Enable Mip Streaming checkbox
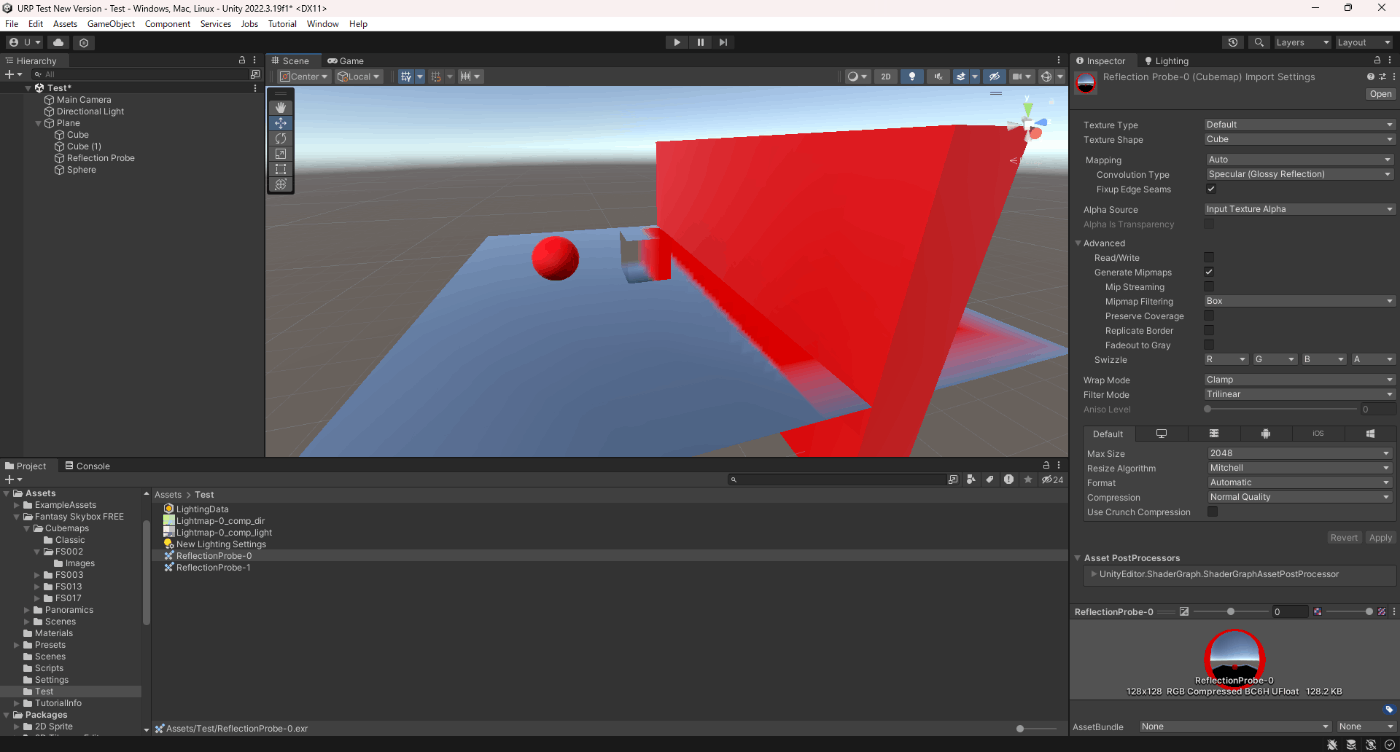1400x752 pixels. click(x=1209, y=287)
